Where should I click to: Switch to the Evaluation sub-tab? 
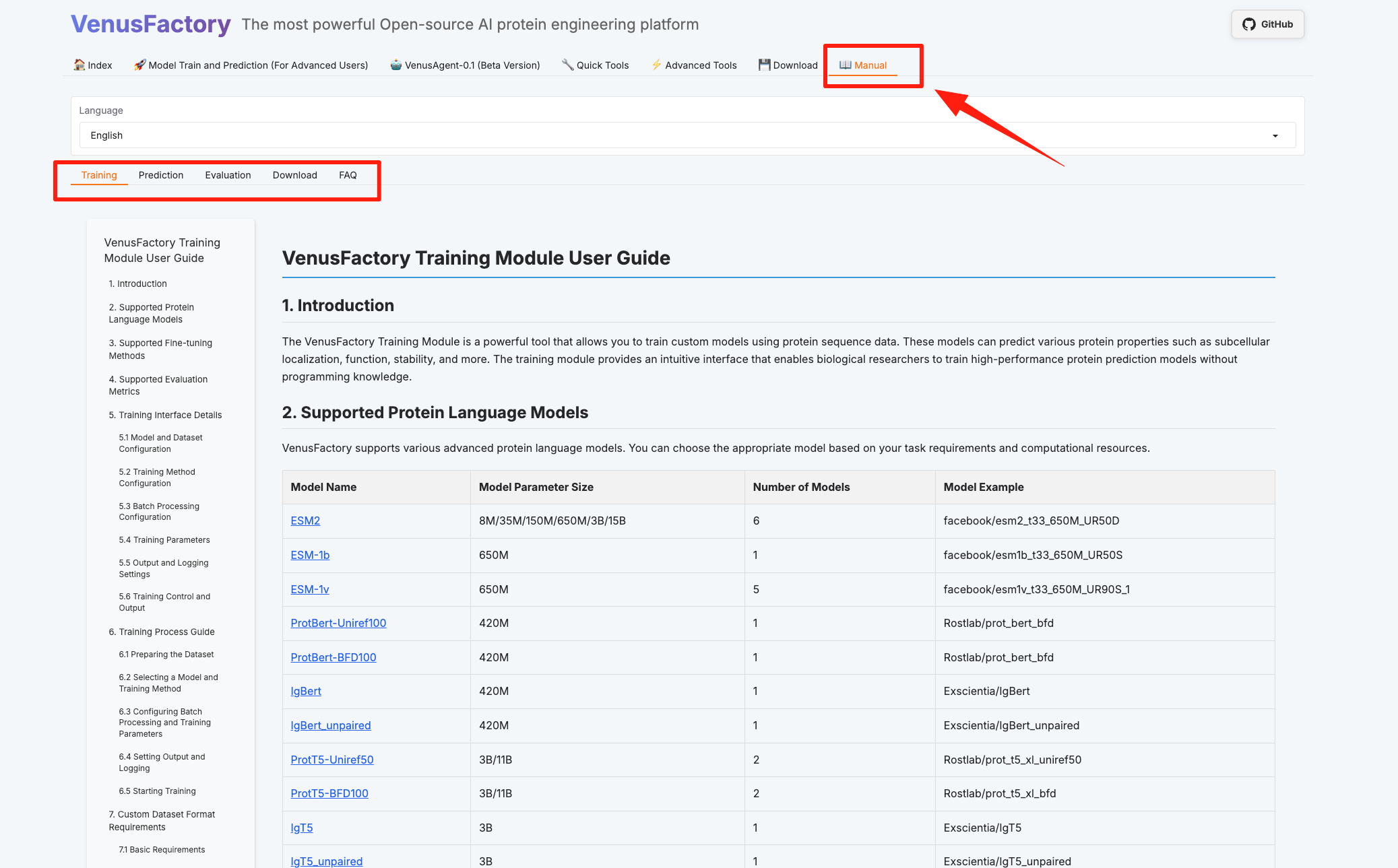(228, 175)
